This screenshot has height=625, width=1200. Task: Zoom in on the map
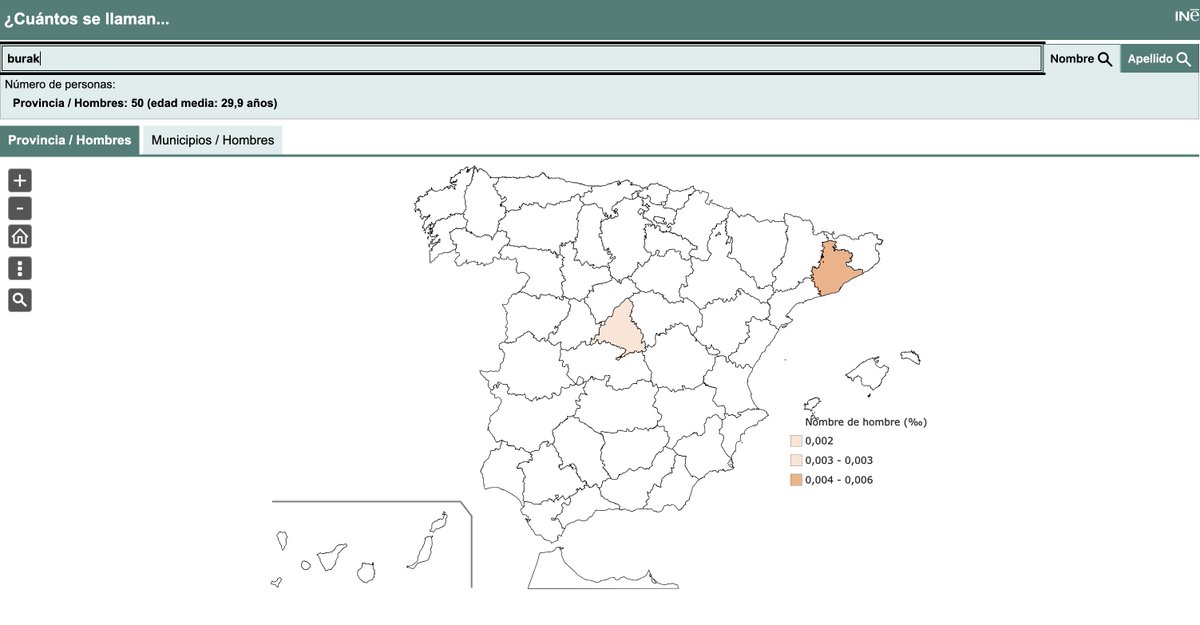(x=20, y=180)
